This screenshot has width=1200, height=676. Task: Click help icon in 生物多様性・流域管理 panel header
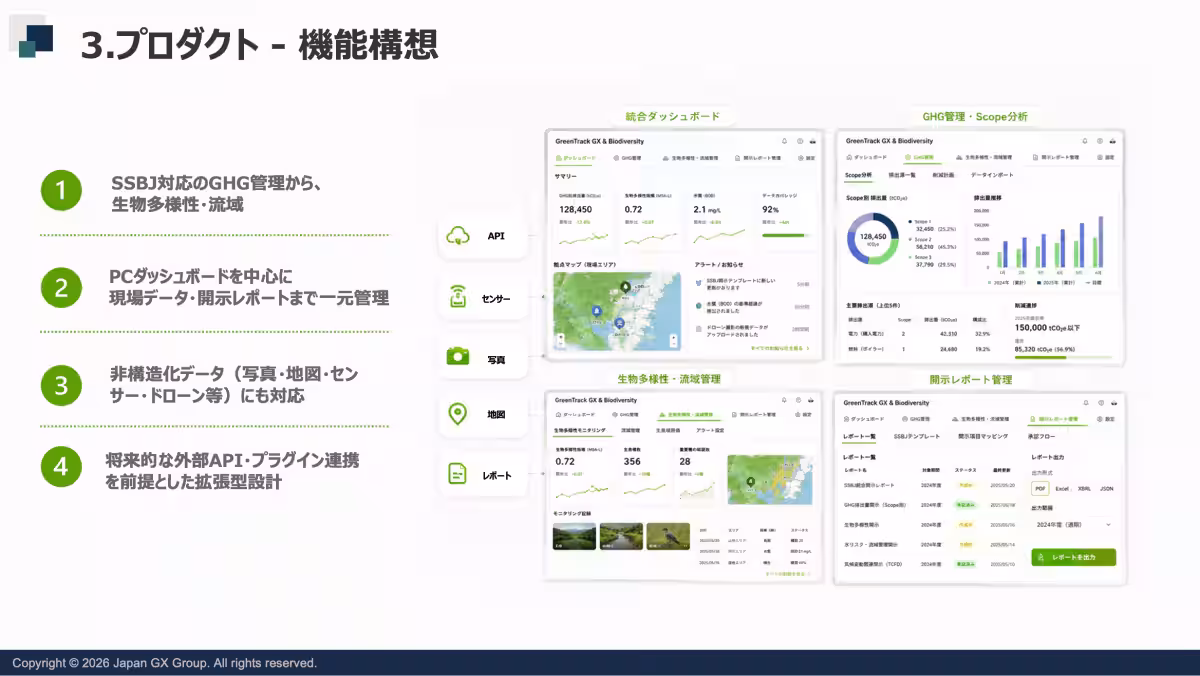[x=800, y=398]
